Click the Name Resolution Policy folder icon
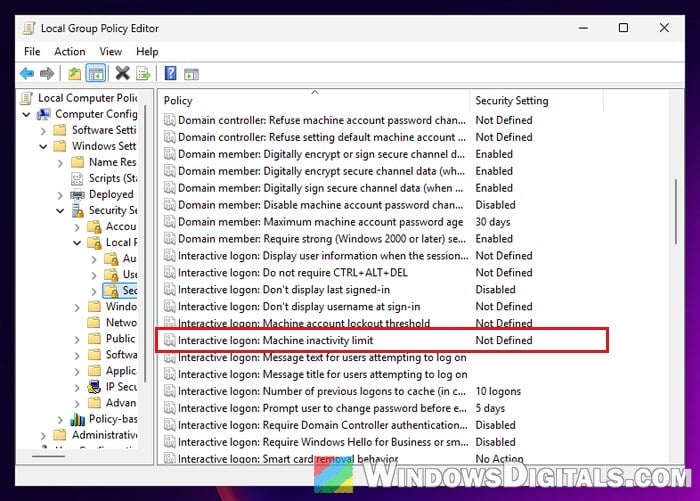This screenshot has width=700, height=501. (x=77, y=162)
